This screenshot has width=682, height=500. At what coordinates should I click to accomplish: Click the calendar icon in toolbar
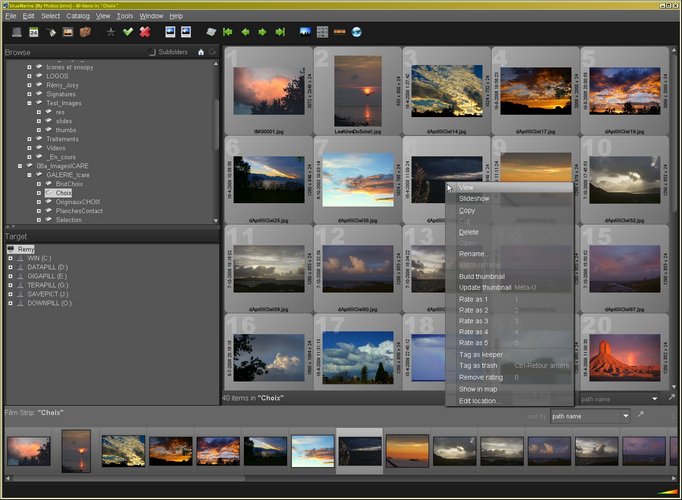[x=32, y=32]
